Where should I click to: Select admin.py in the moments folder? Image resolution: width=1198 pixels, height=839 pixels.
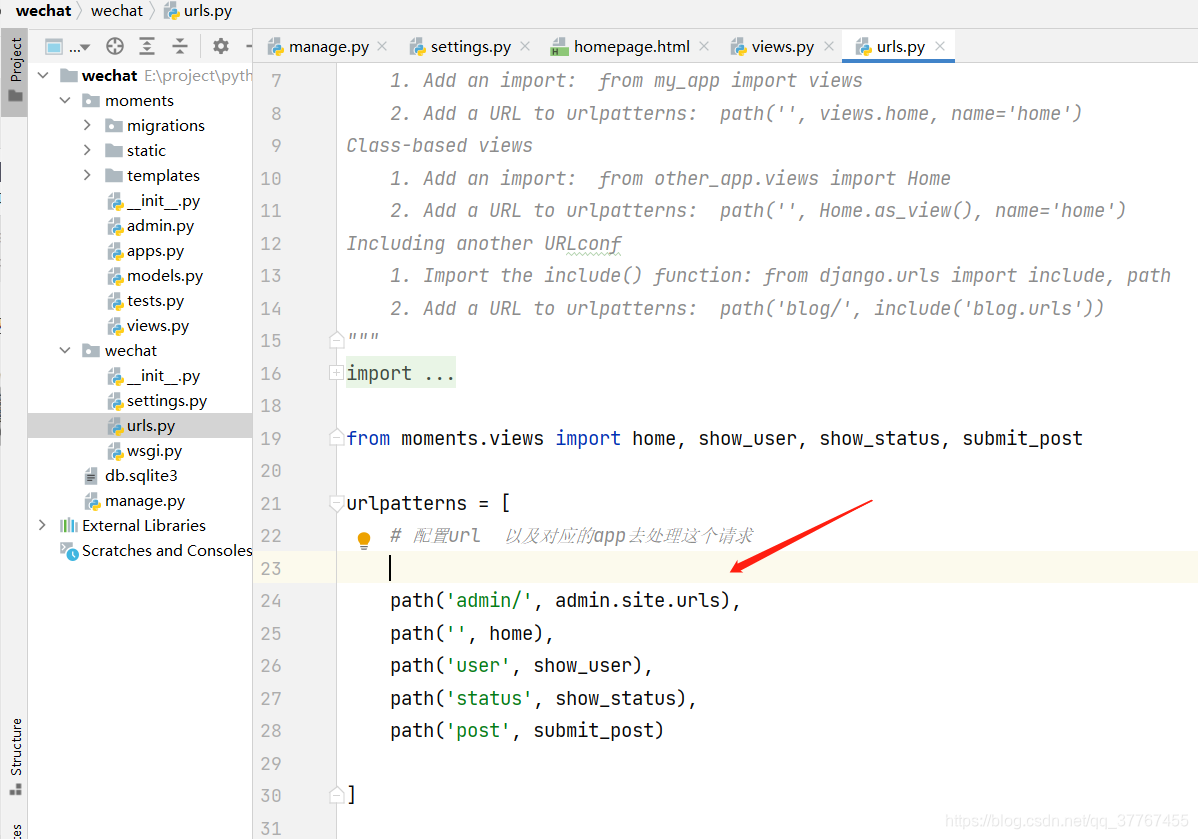click(160, 225)
